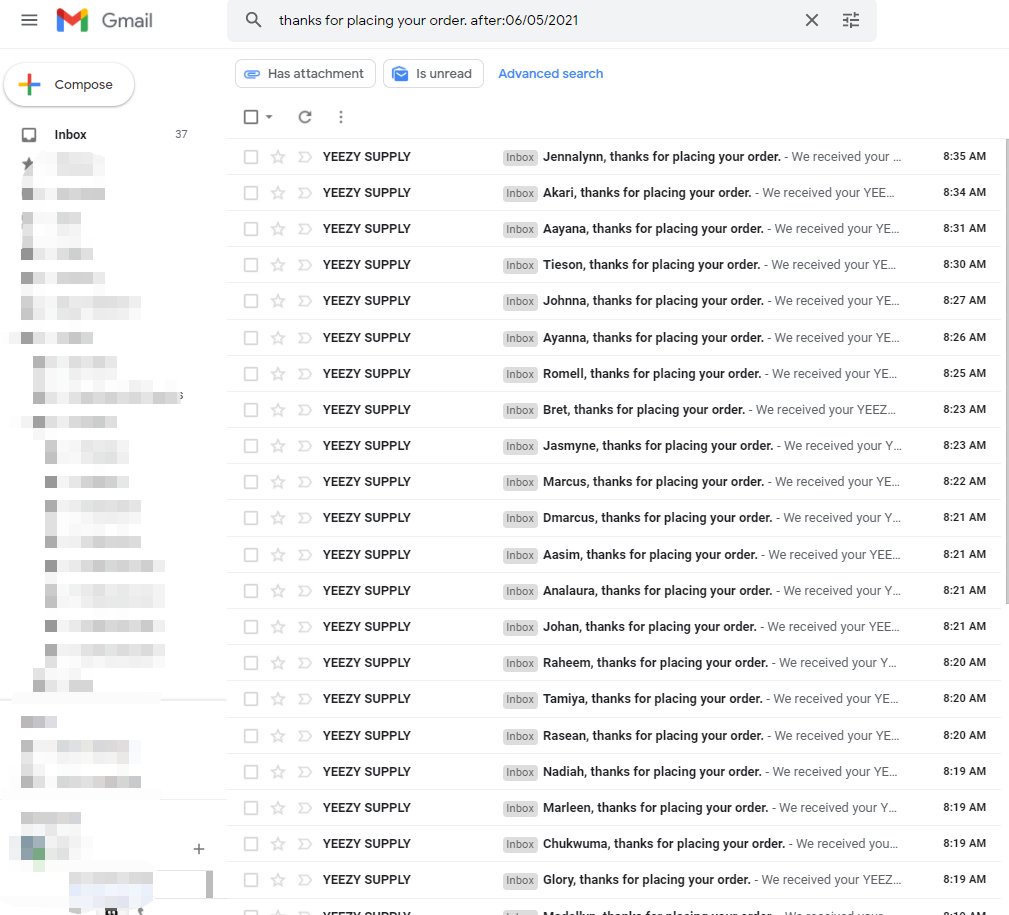Screen dimensions: 1009x915
Task: Clear the search with the X icon
Action: click(811, 20)
